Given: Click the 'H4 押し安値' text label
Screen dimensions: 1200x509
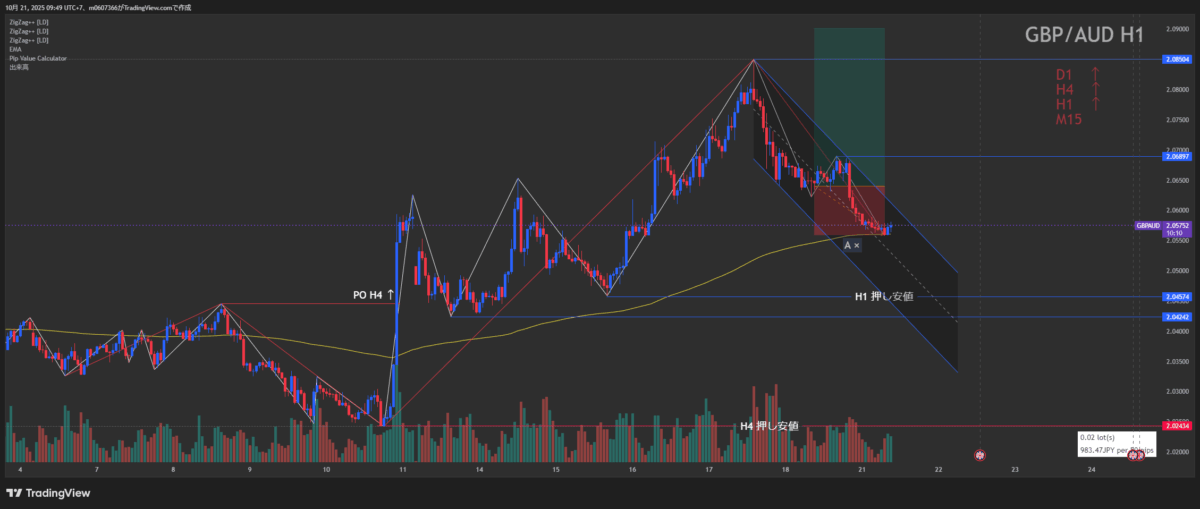Looking at the screenshot, I should pos(768,426).
